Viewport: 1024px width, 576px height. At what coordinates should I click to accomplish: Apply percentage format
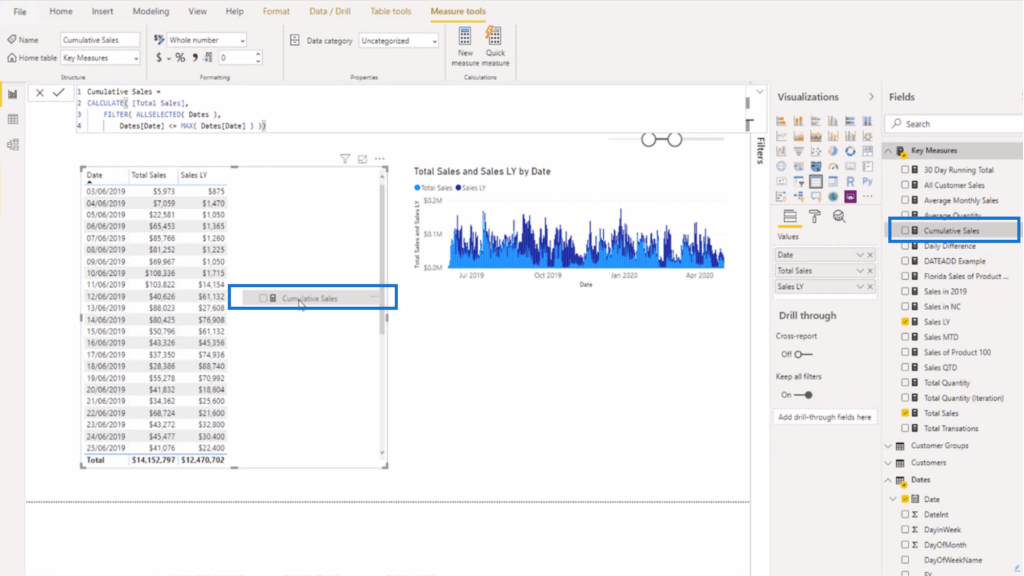pos(180,58)
